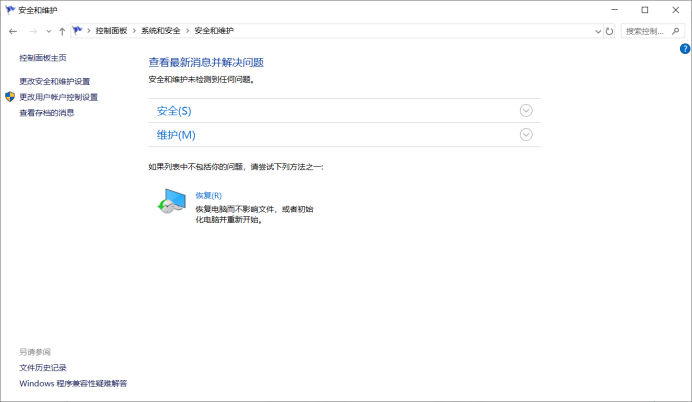Click the 搜索控制面板 search field
The width and height of the screenshot is (692, 402).
click(x=646, y=31)
